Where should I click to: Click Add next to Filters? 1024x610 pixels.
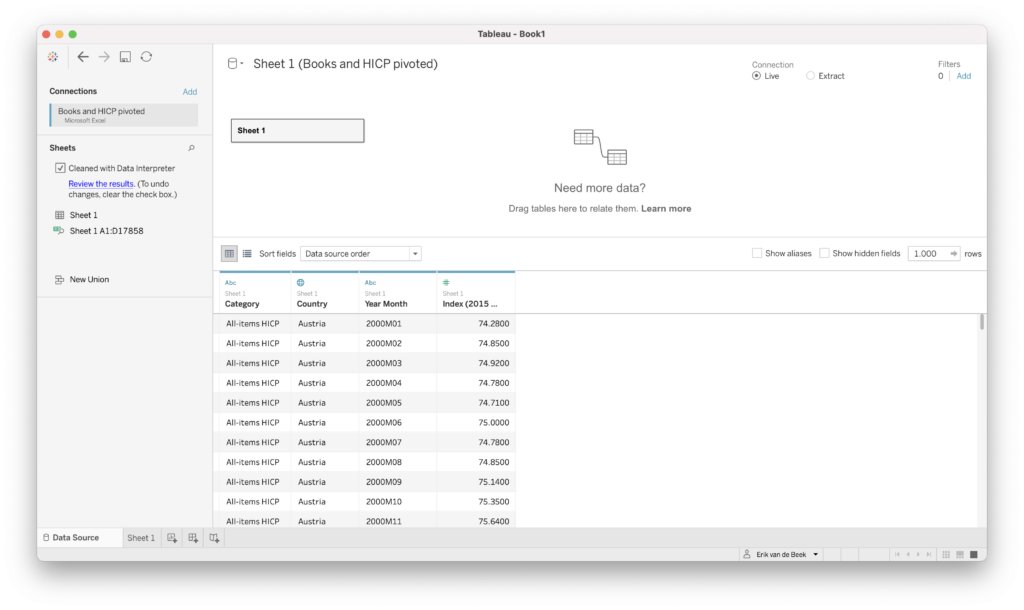coord(963,75)
